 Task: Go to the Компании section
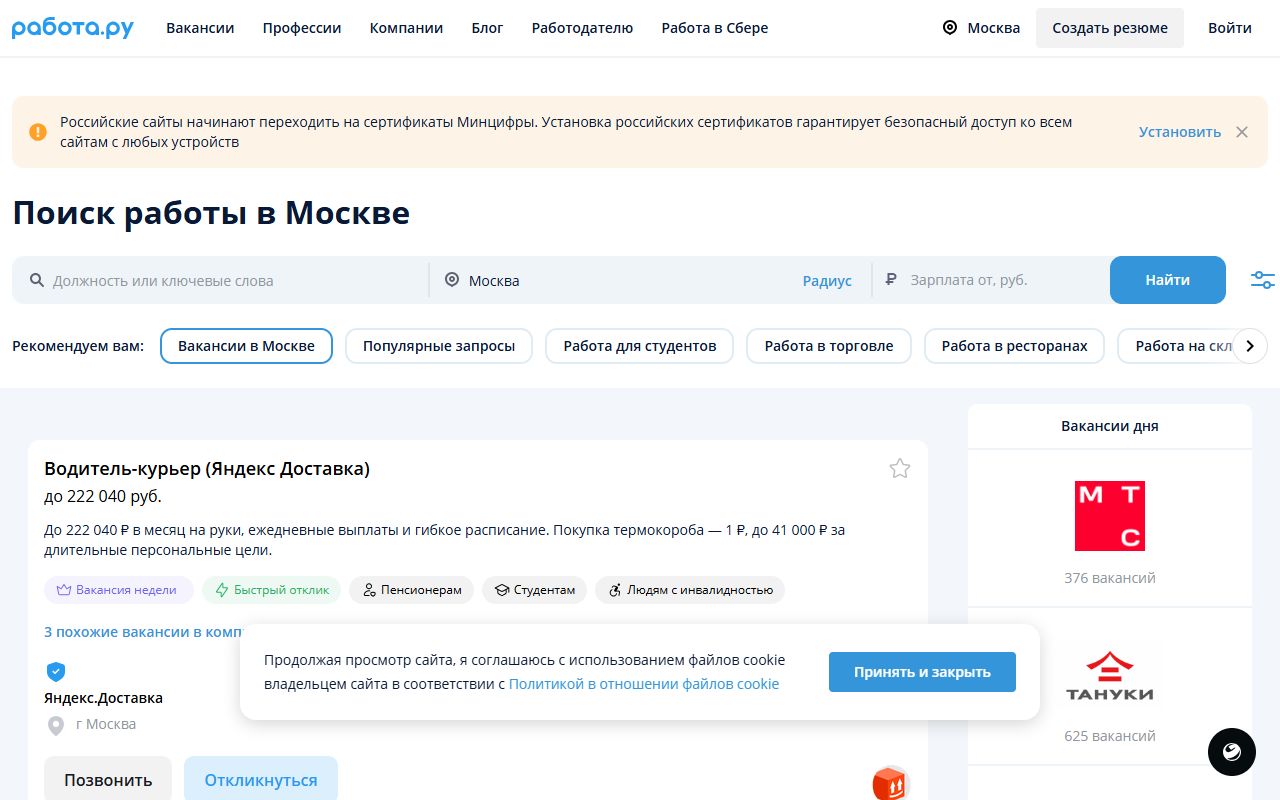(406, 28)
